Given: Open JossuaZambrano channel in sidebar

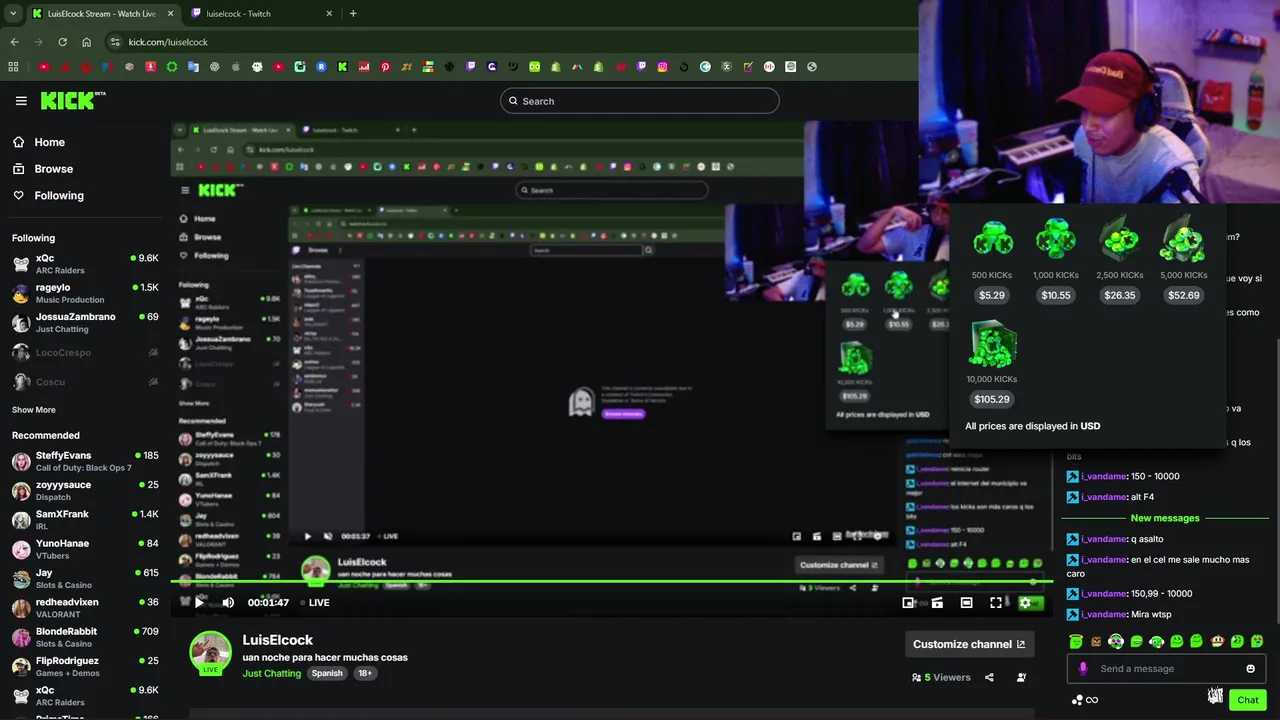Looking at the screenshot, I should (85, 322).
